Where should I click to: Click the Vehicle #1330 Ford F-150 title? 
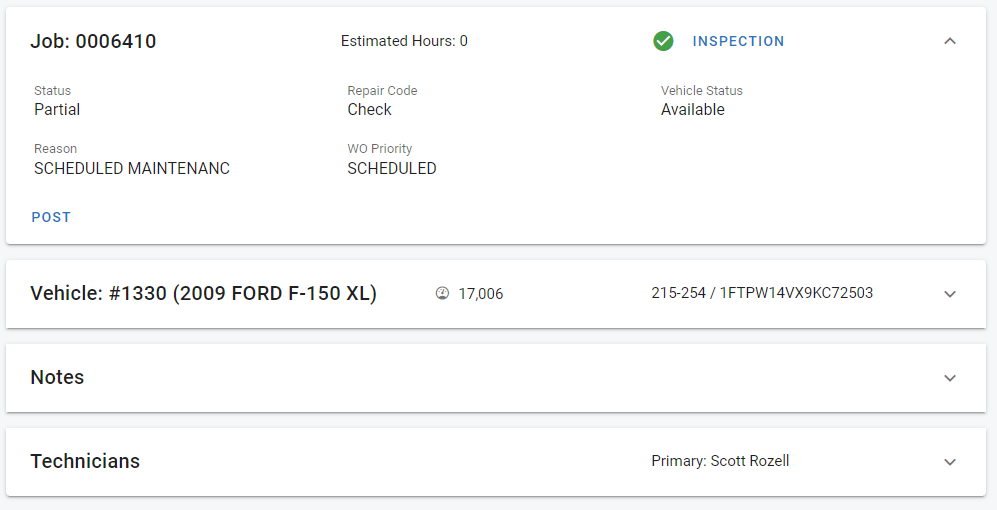click(203, 294)
